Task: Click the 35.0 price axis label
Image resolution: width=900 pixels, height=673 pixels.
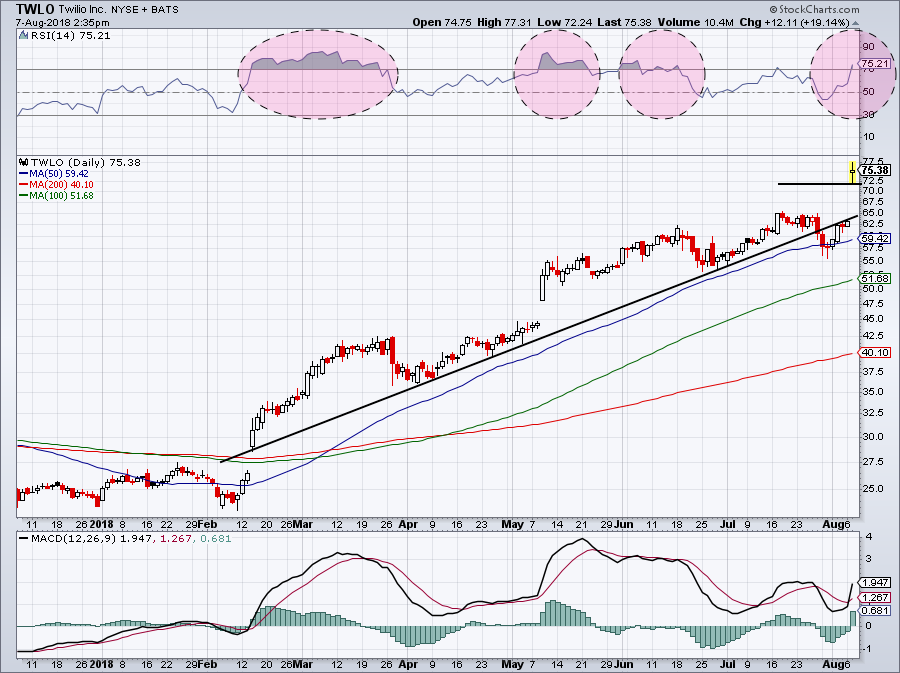Action: [x=872, y=392]
